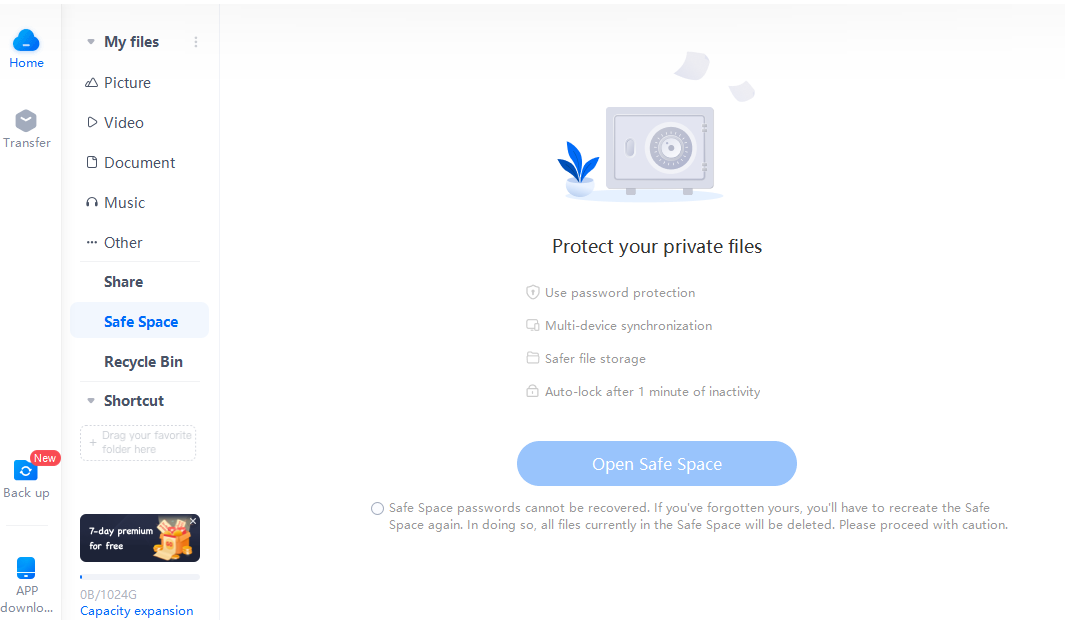This screenshot has height=620, width=1065.
Task: Click the Music headphones icon
Action: 92,202
